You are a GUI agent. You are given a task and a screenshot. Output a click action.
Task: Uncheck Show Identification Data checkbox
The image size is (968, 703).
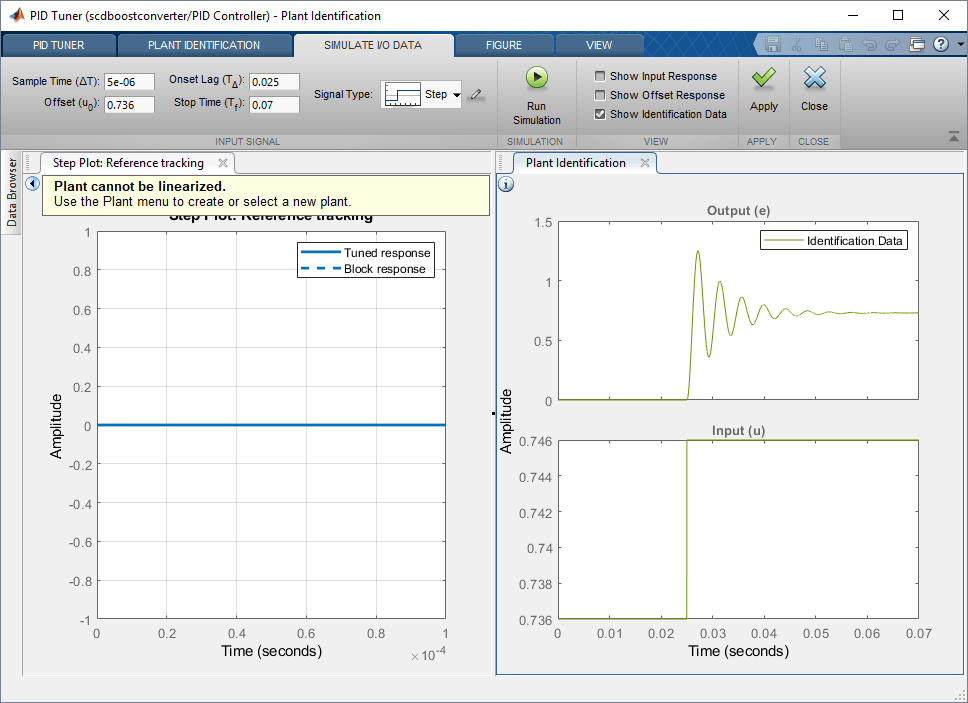click(x=599, y=114)
